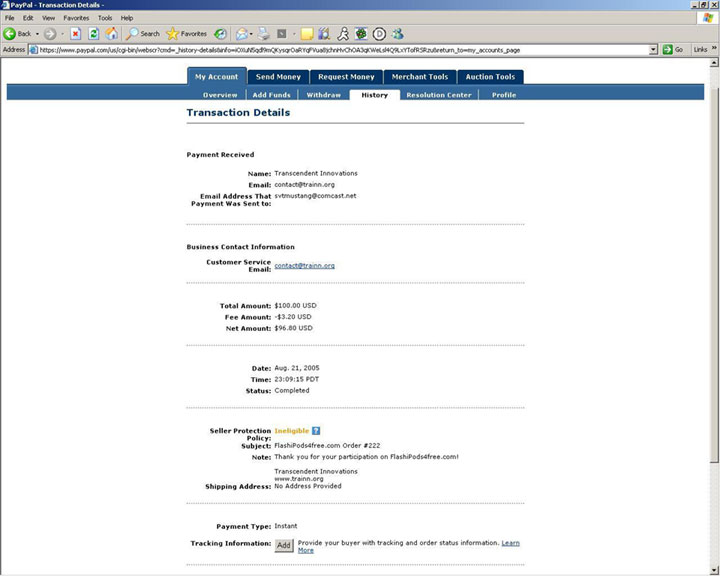The image size is (720, 576).
Task: Open the Profile sub-tab
Action: click(x=504, y=95)
